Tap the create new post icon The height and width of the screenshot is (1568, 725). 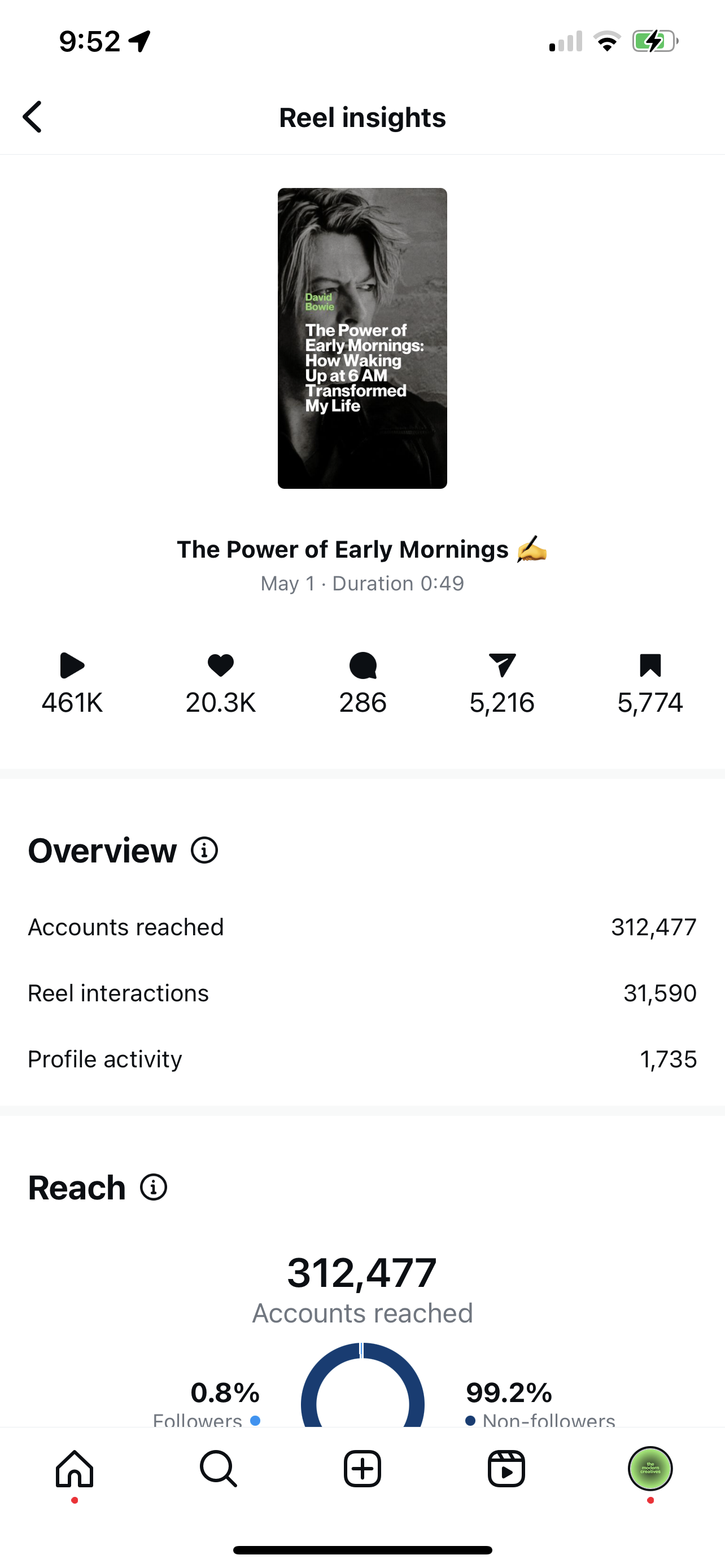pyautogui.click(x=362, y=1469)
